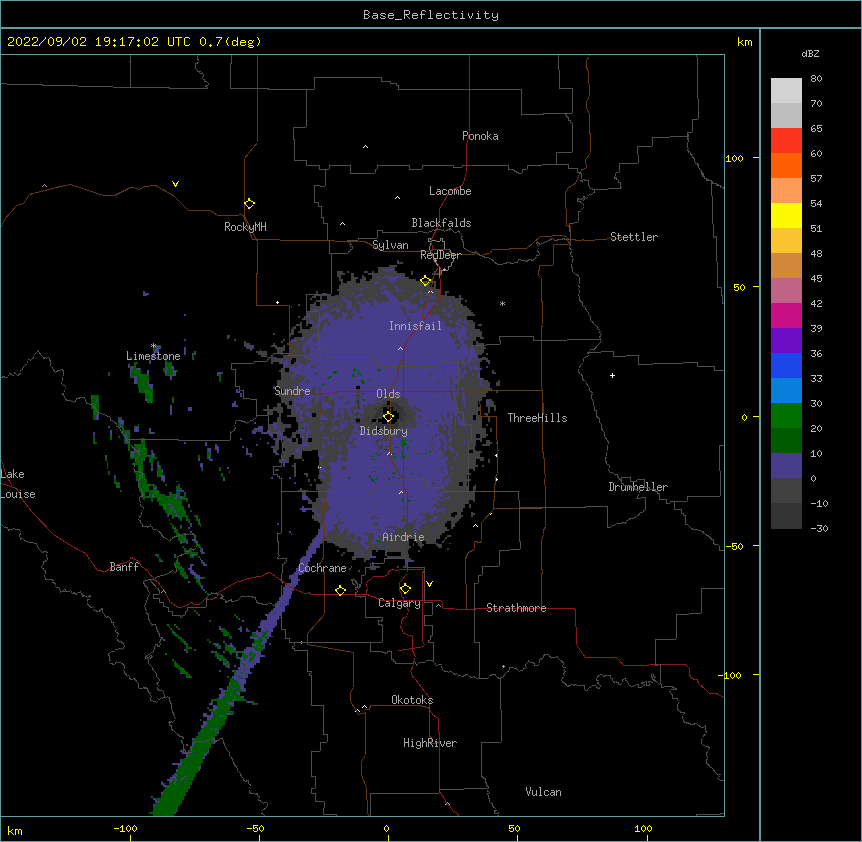The width and height of the screenshot is (862, 842).
Task: Click the ThreeHills town label
Action: click(537, 418)
